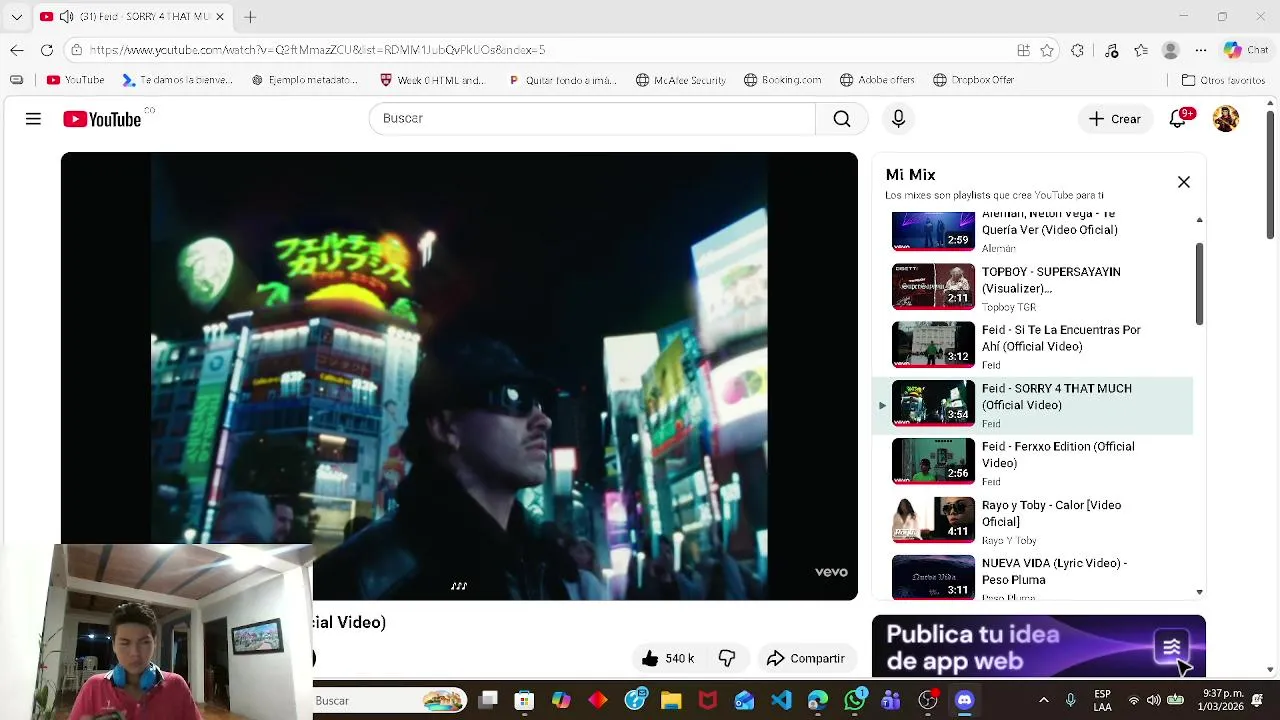Open the McAfee Security bookmark
This screenshot has width=1280, height=720.
(681, 80)
